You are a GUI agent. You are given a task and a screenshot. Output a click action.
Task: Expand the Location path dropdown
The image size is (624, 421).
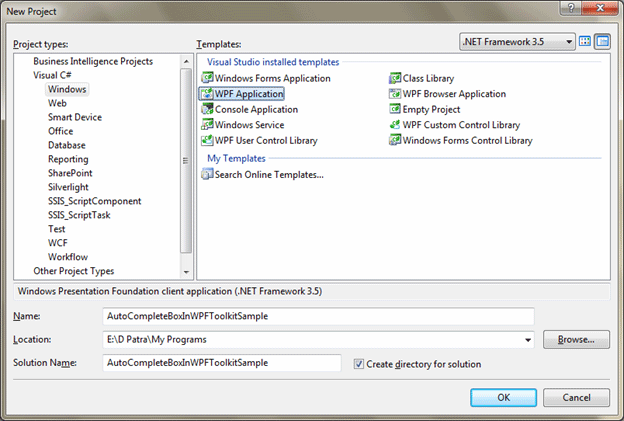[527, 340]
